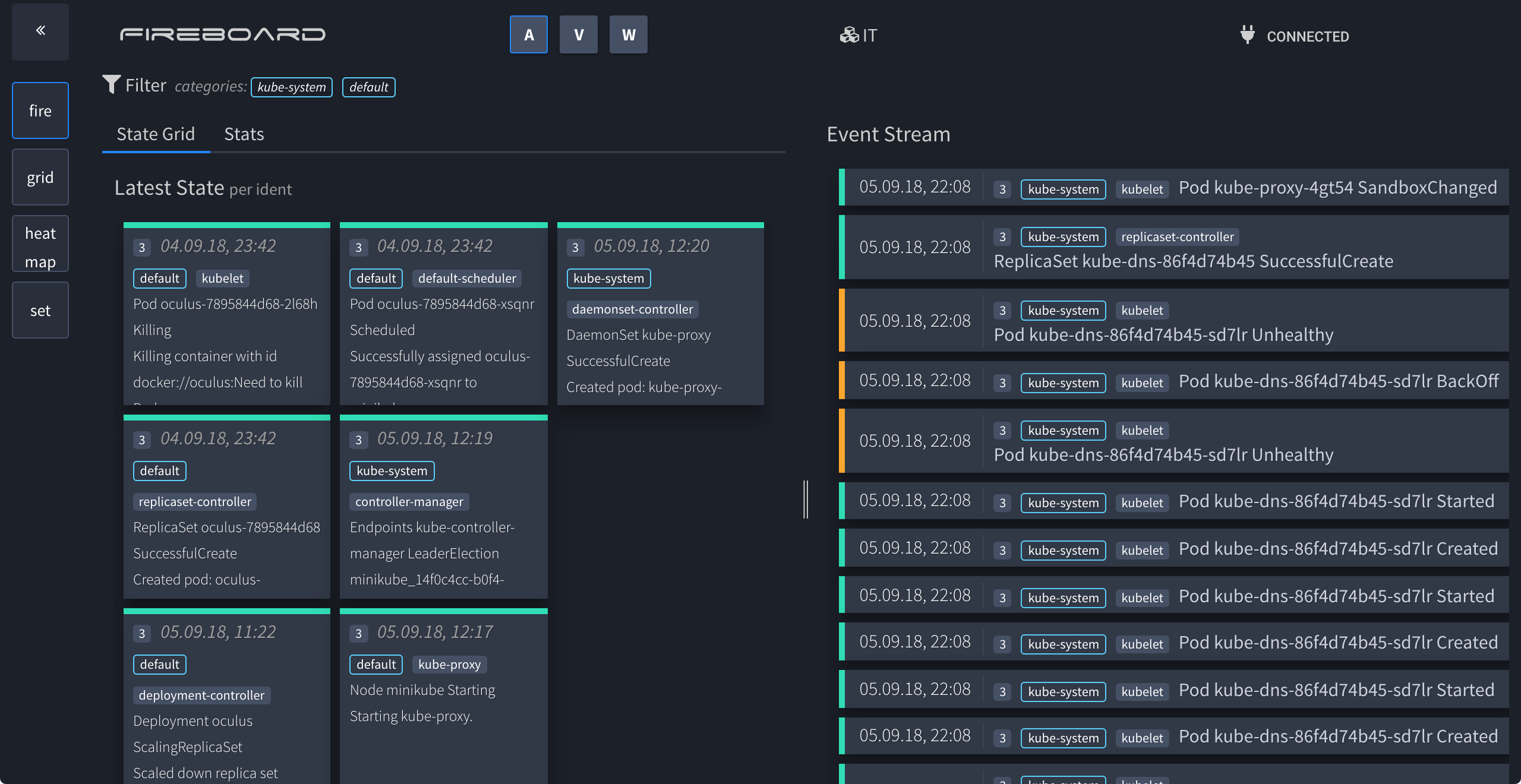The image size is (1521, 784).
Task: Switch to the Stats tab
Action: tap(244, 134)
